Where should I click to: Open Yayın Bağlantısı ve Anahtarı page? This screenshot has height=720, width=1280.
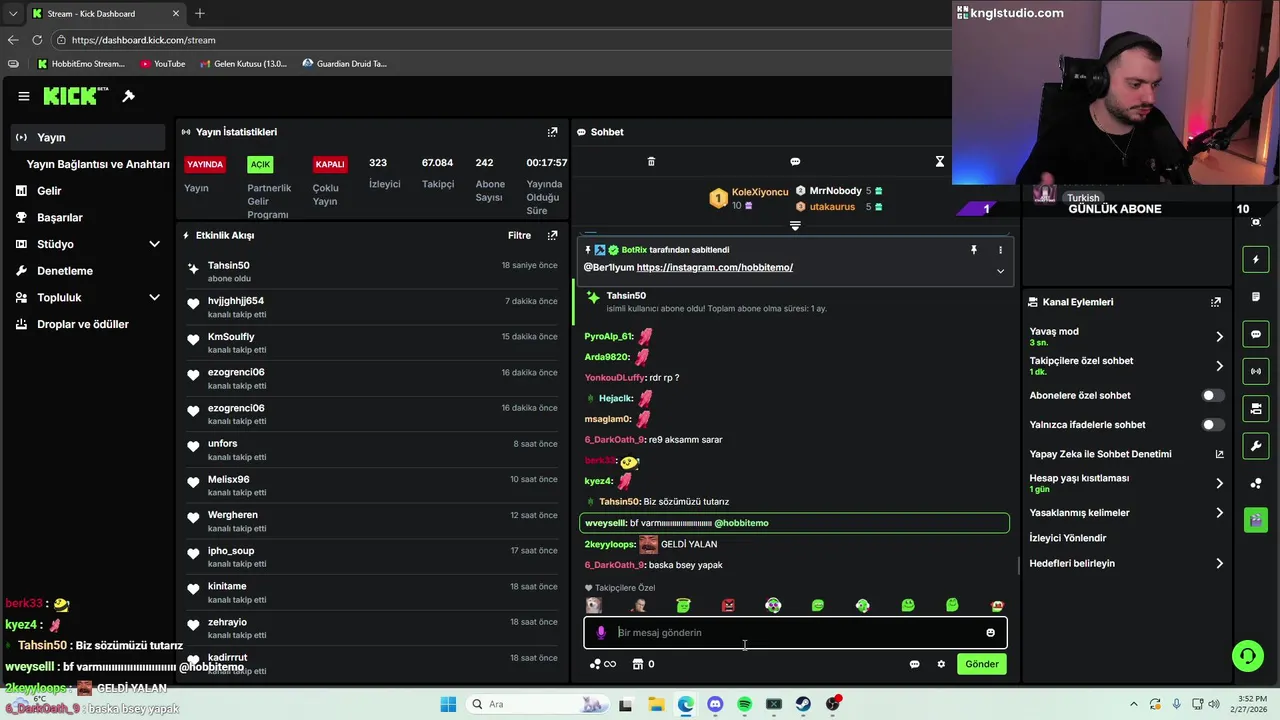click(98, 164)
